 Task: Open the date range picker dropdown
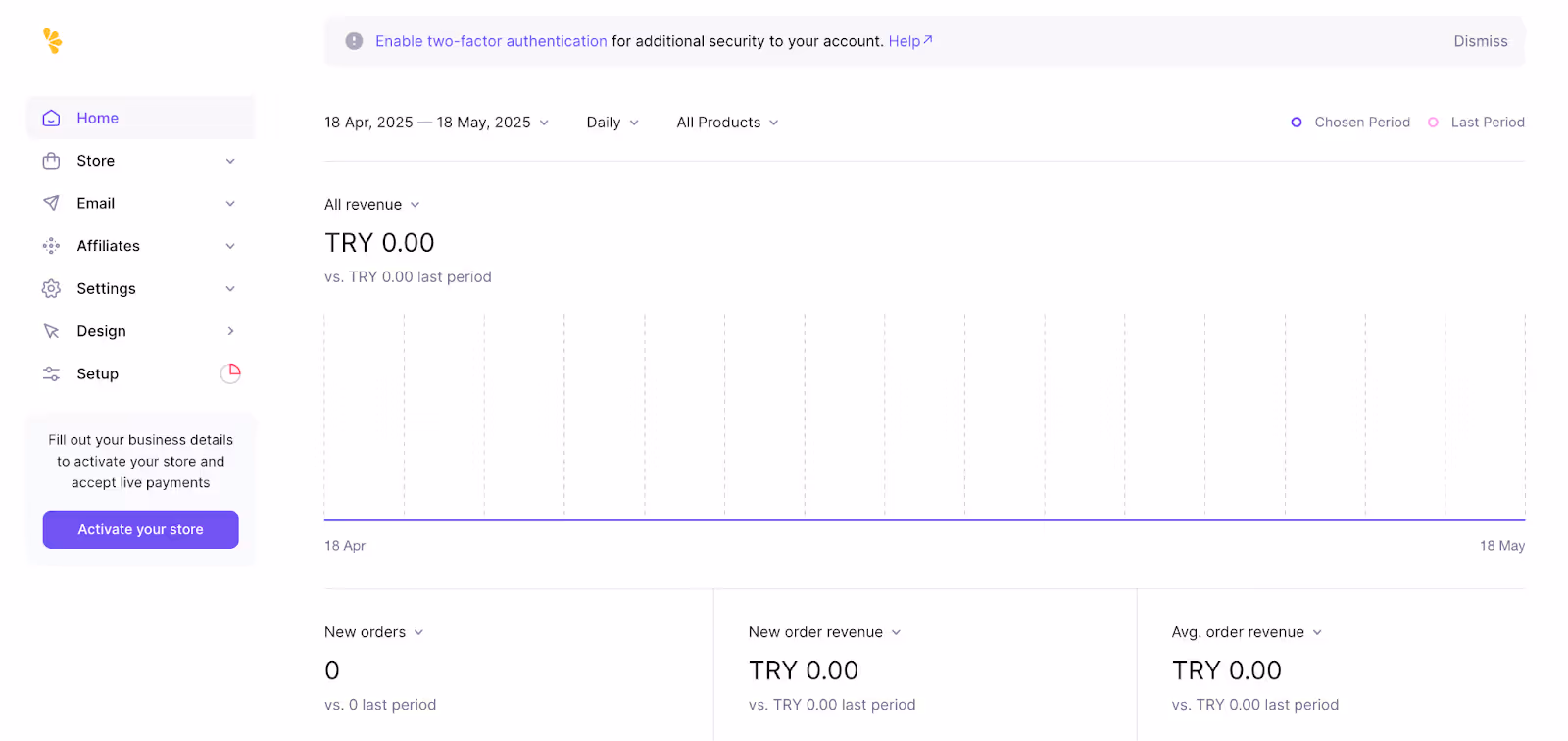(x=437, y=123)
